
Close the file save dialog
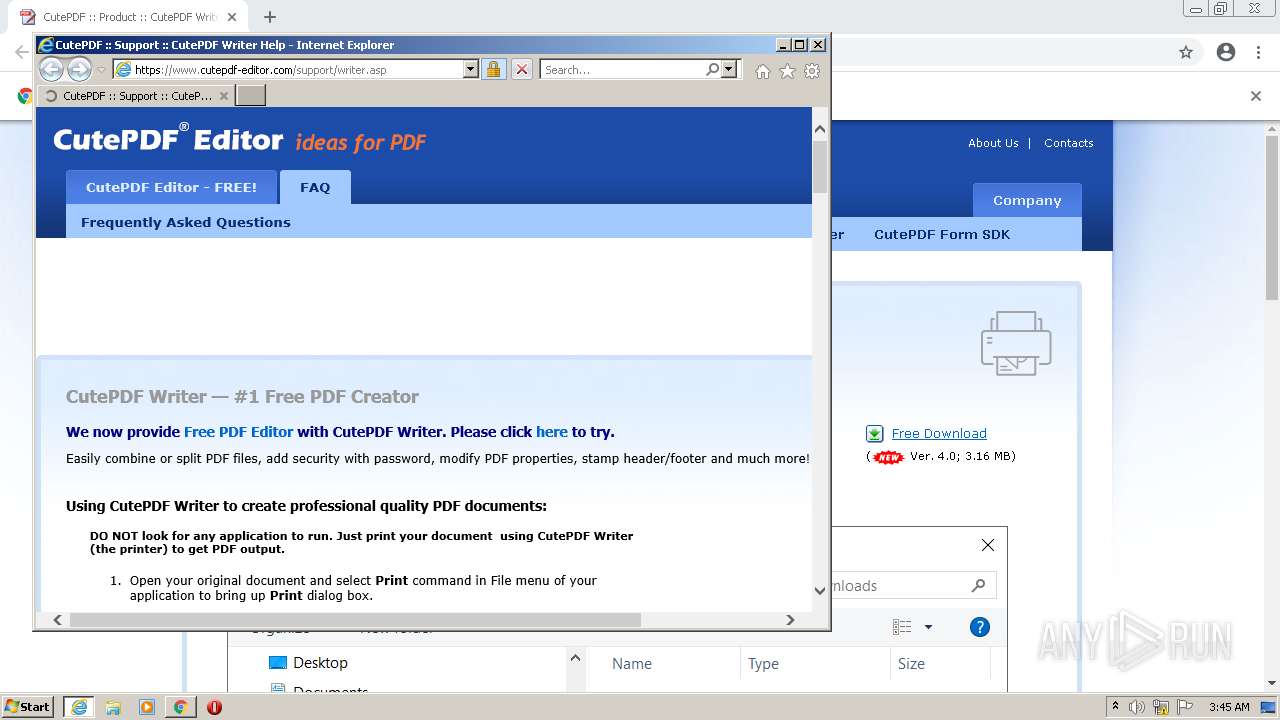pos(988,545)
